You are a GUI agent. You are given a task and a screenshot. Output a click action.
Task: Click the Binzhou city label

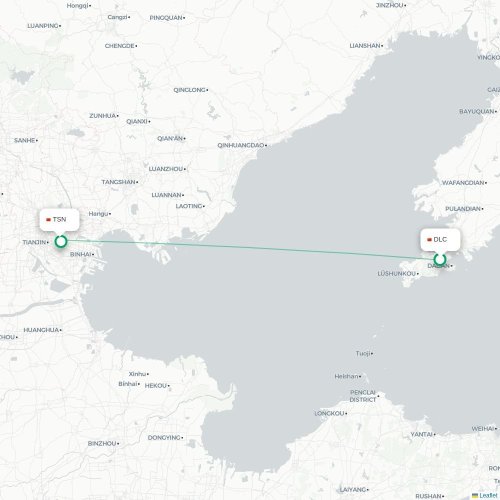pos(102,443)
